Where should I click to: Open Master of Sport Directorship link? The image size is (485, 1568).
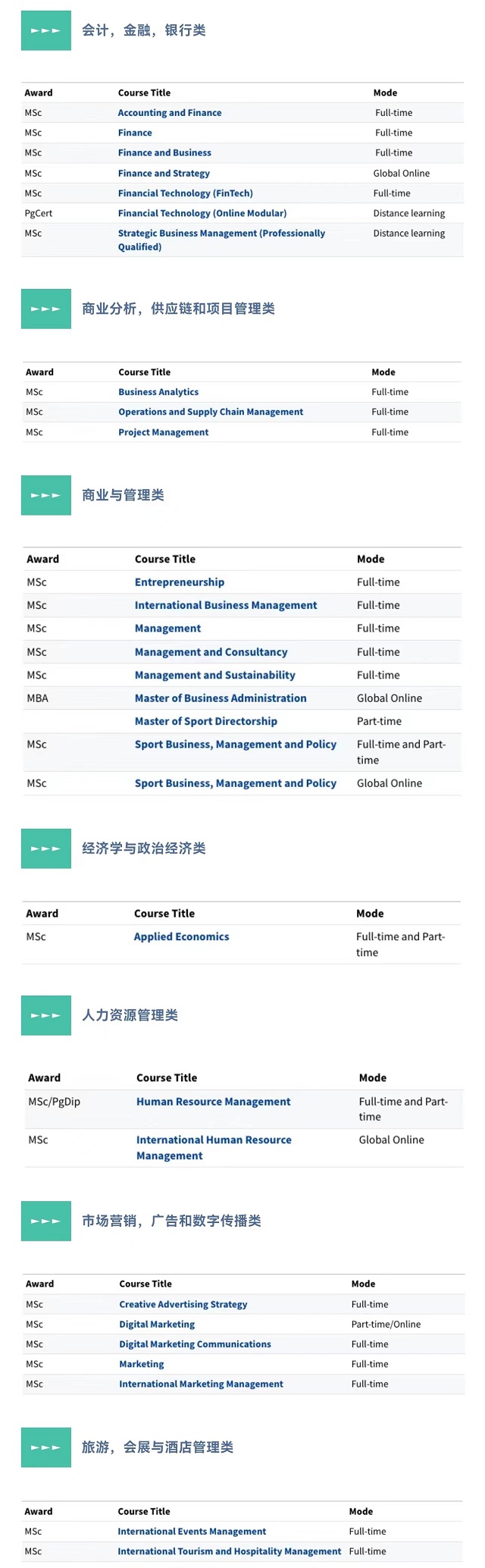pos(206,721)
